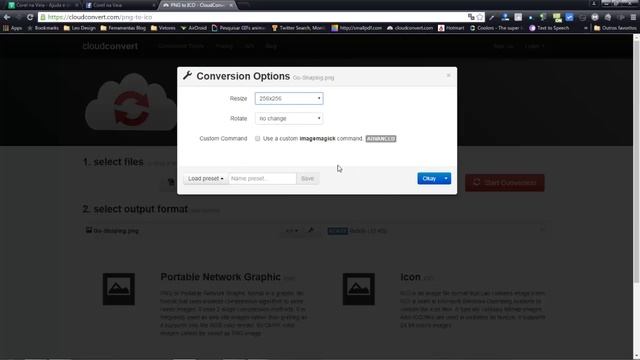Click the Start Conversion button

click(x=505, y=183)
